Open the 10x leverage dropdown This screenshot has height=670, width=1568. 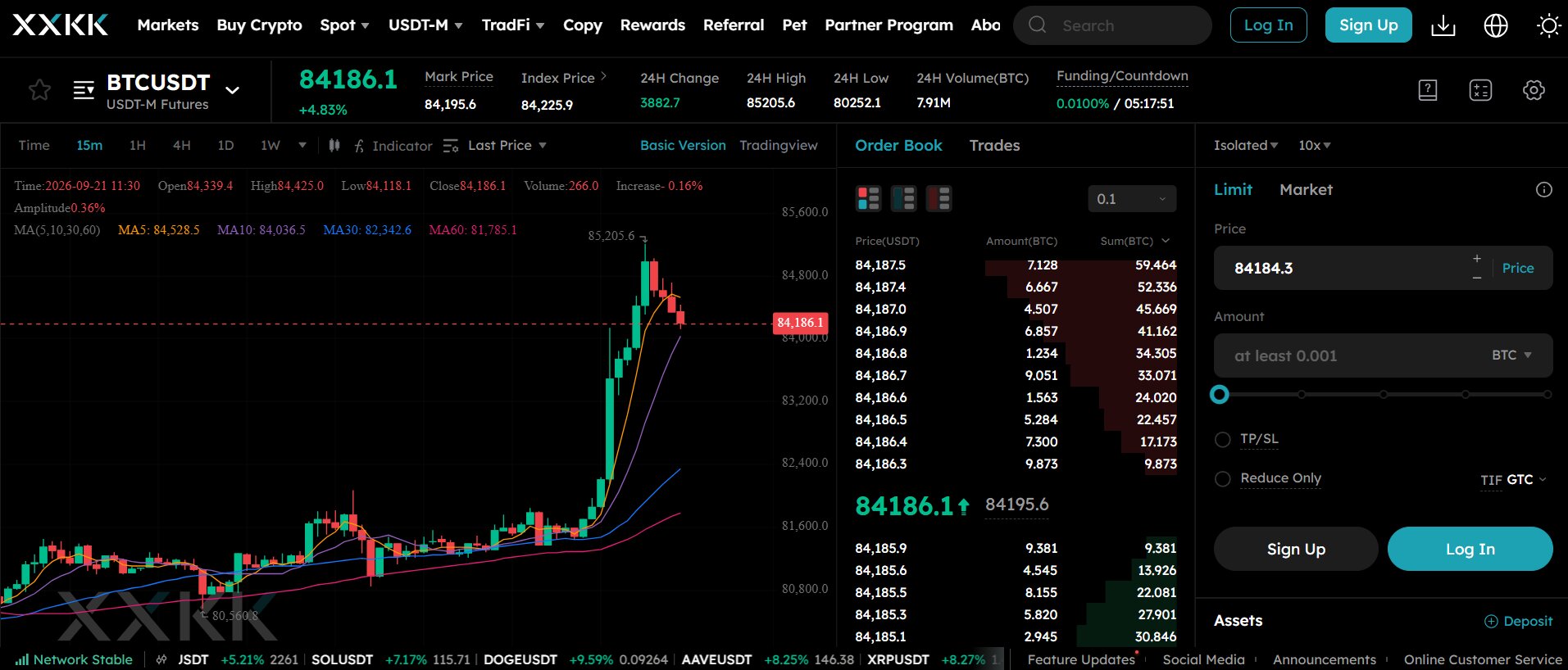tap(1314, 145)
